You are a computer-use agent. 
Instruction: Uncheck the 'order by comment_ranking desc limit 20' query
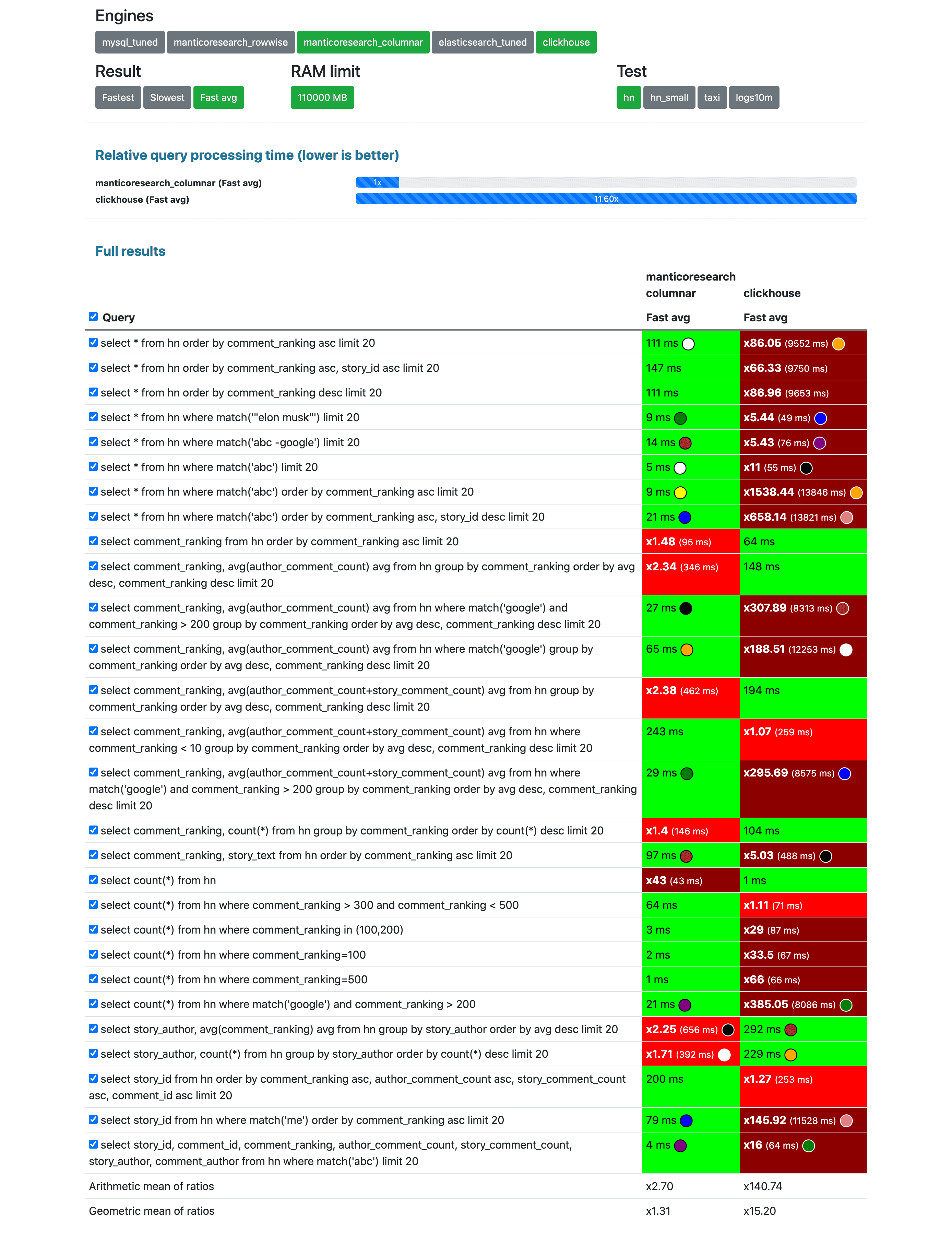point(93,392)
